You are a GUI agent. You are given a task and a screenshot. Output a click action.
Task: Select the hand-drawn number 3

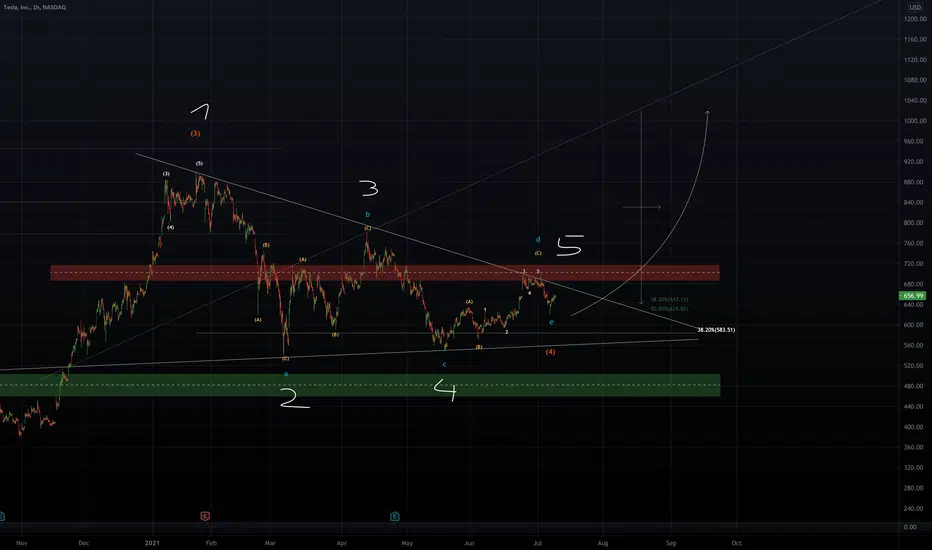(x=369, y=188)
